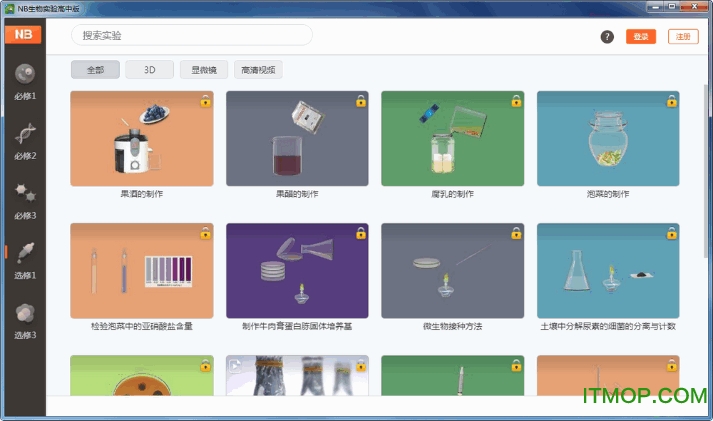Click lock icon on 微生物接种方法
This screenshot has height=421, width=713.
517,233
